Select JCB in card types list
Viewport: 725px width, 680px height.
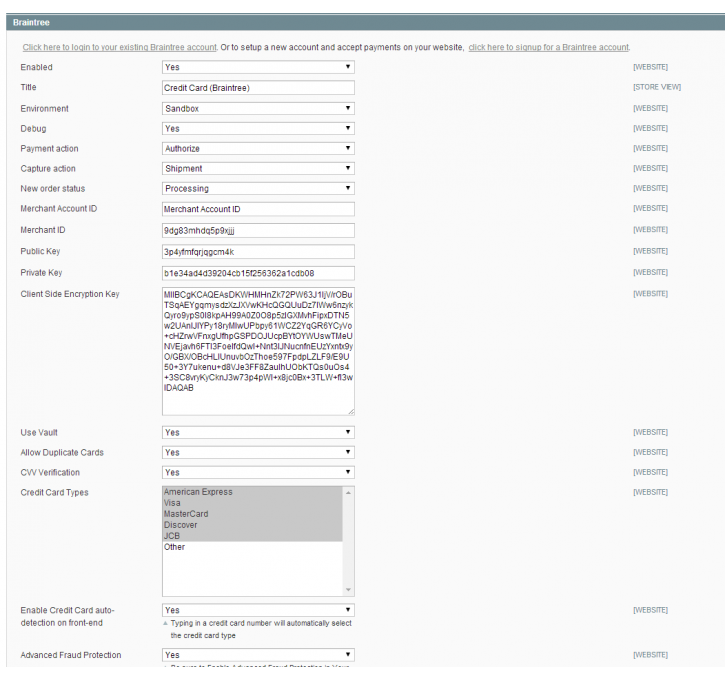tap(252, 536)
